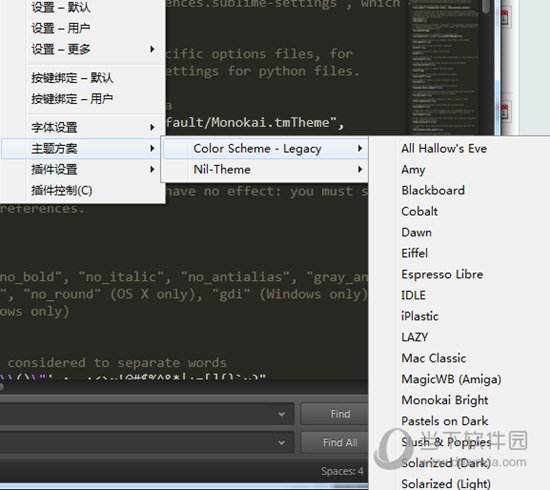Click the input field beside Find All
This screenshot has height=490, width=550.
[x=147, y=443]
